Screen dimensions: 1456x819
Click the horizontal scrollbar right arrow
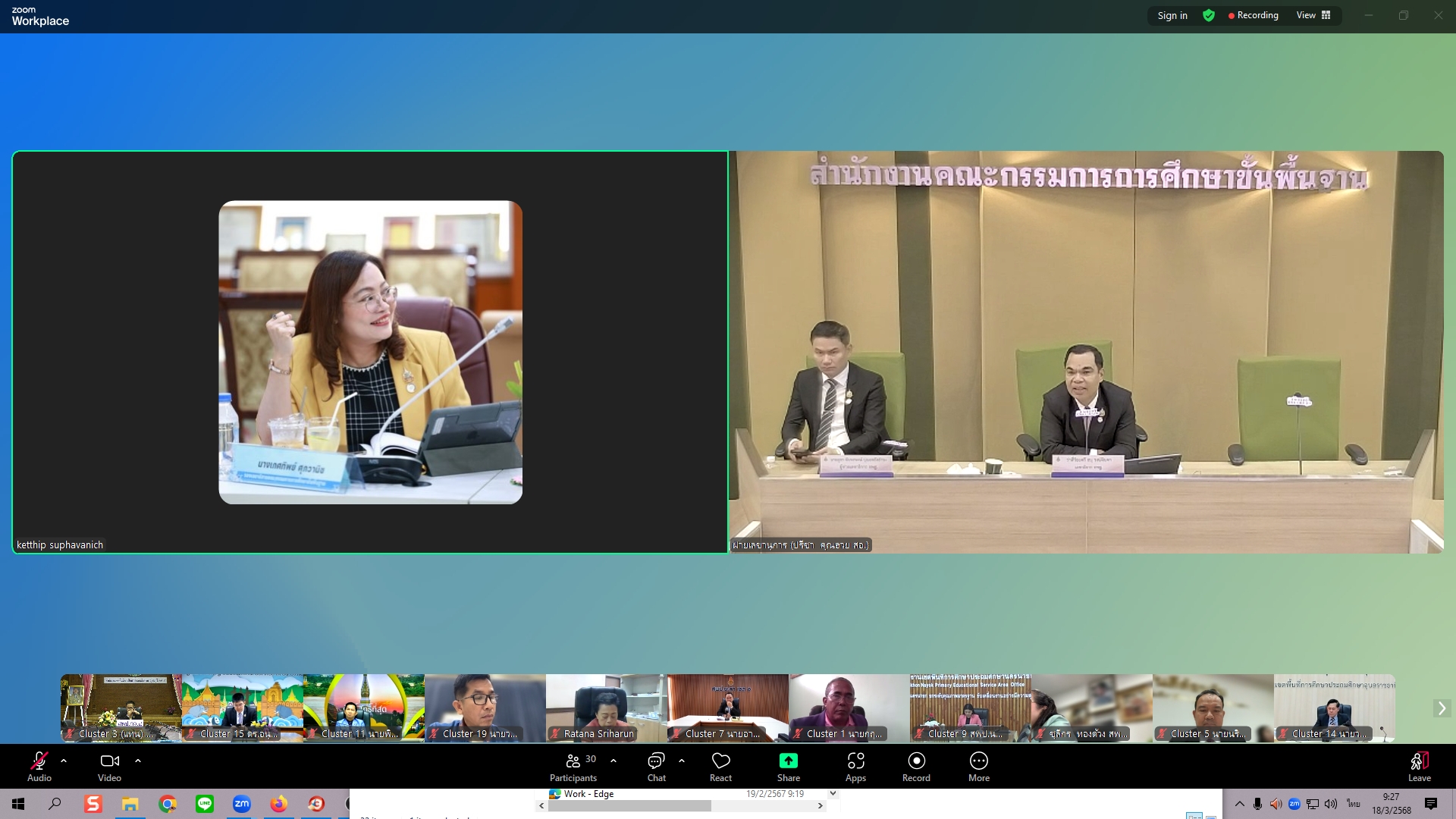(x=820, y=806)
